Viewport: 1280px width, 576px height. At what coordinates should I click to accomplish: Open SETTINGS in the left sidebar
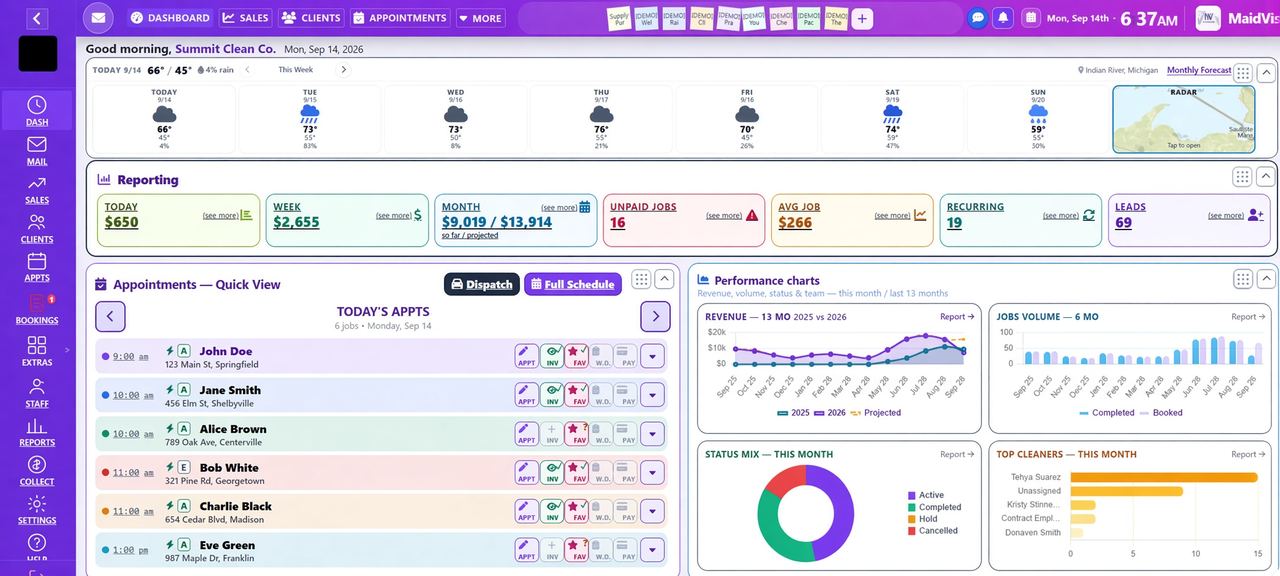37,509
